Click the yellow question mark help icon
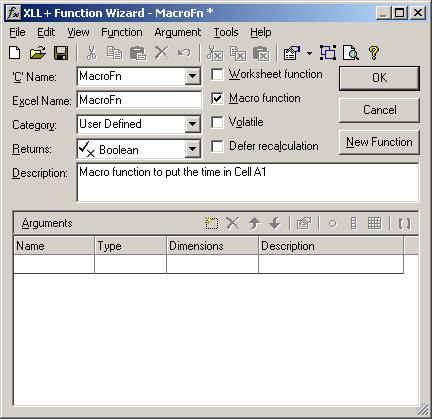The image size is (432, 419). [x=374, y=53]
